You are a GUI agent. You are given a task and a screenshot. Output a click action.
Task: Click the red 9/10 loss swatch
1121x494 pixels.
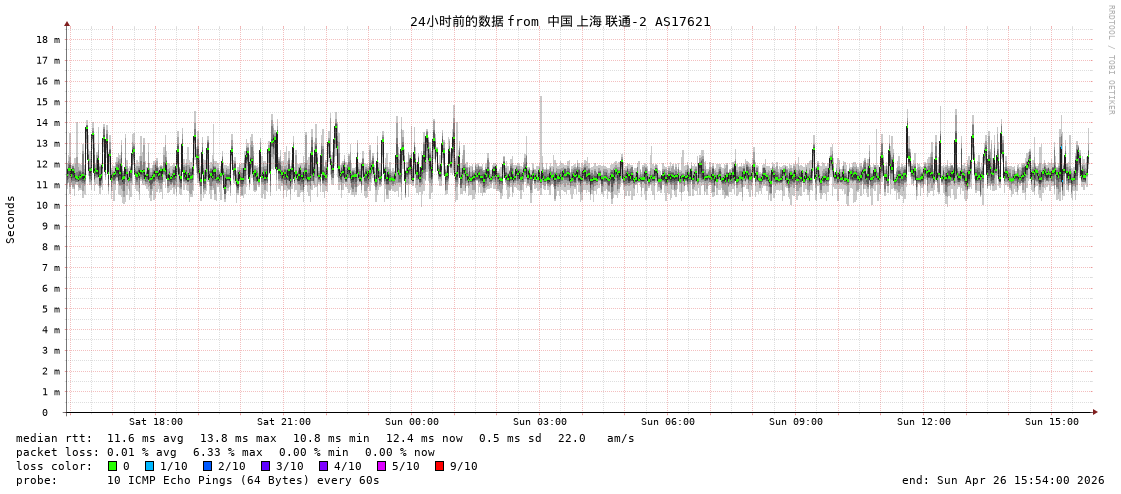point(439,466)
